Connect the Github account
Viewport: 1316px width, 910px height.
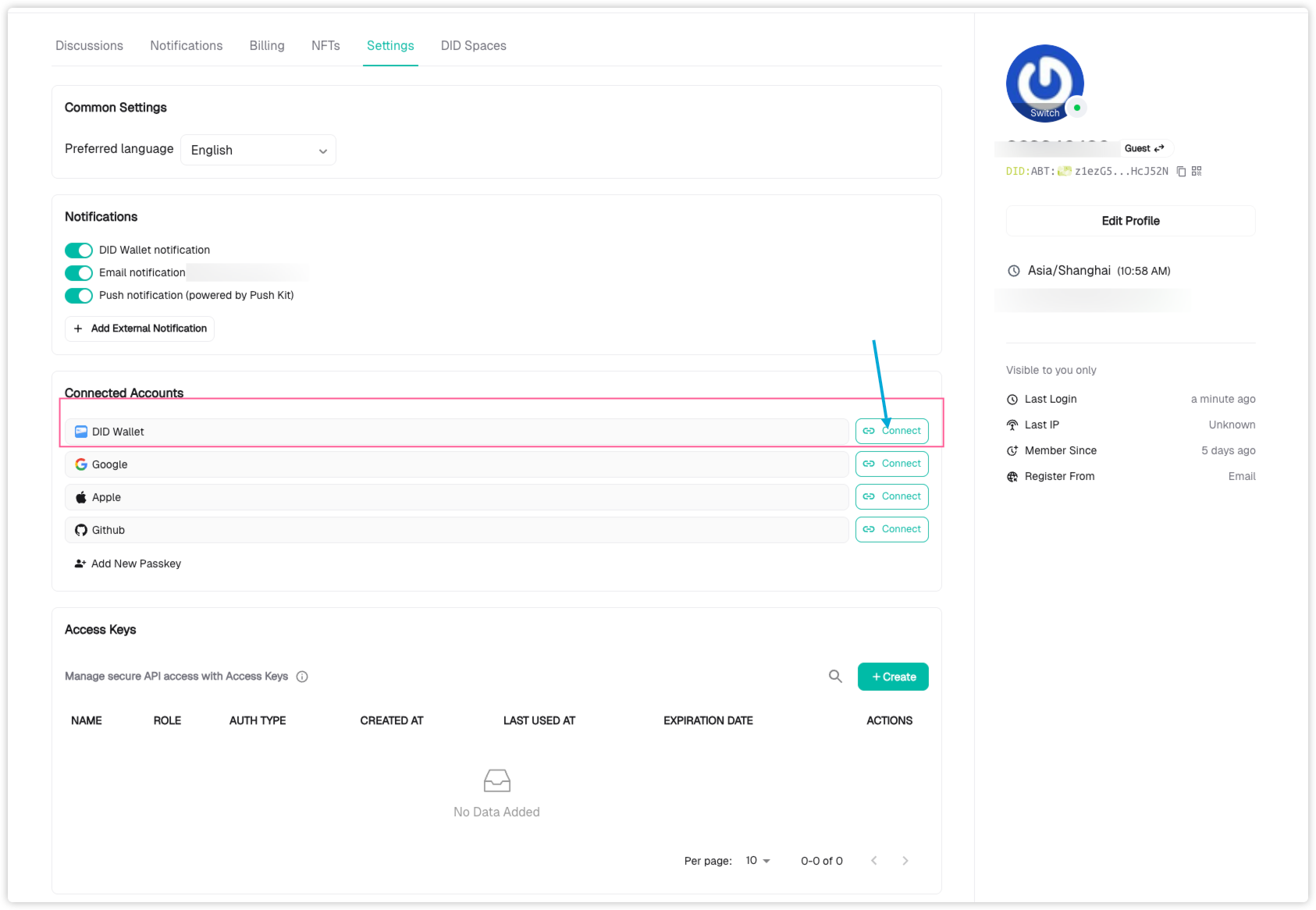click(x=891, y=530)
